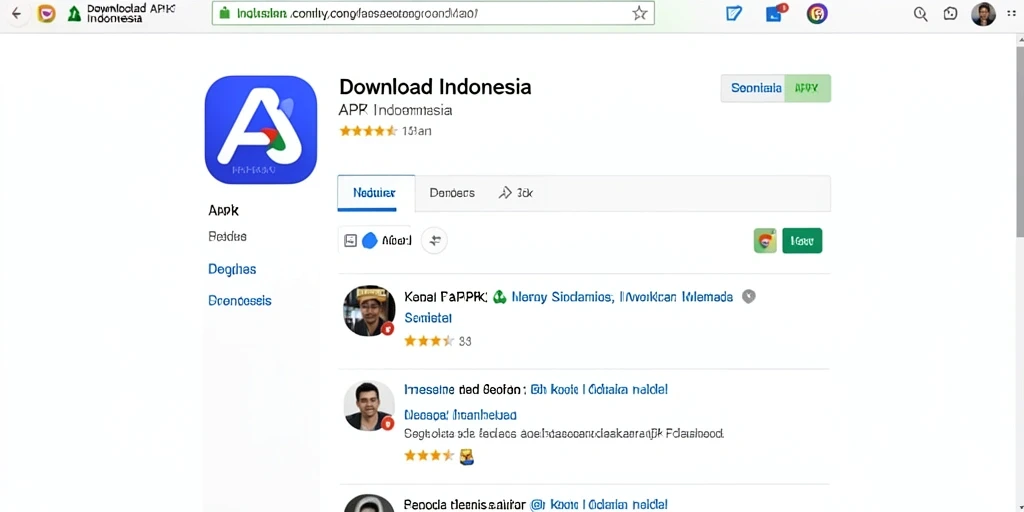Click the green APK button segment
The height and width of the screenshot is (512, 1024).
pos(807,88)
